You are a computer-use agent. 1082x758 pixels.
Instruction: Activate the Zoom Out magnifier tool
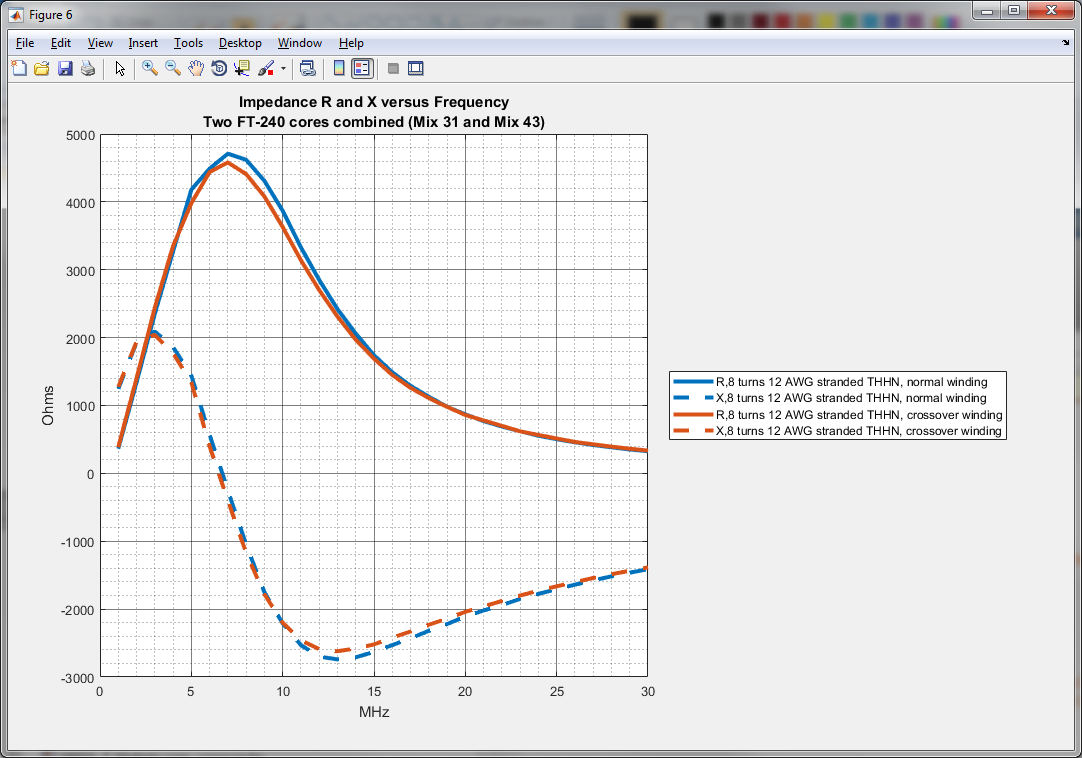(173, 68)
